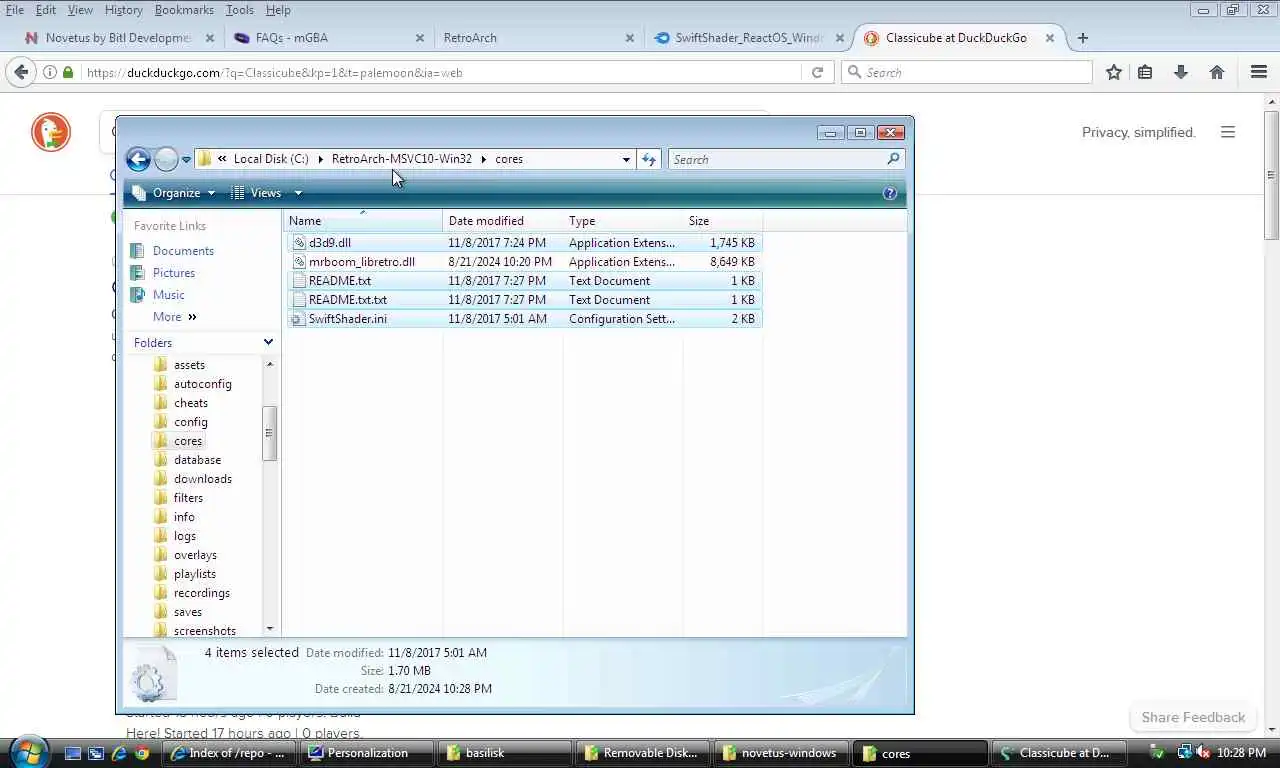This screenshot has height=768, width=1280.
Task: Open the recent pages dropdown in Explorer
Action: coord(186,160)
